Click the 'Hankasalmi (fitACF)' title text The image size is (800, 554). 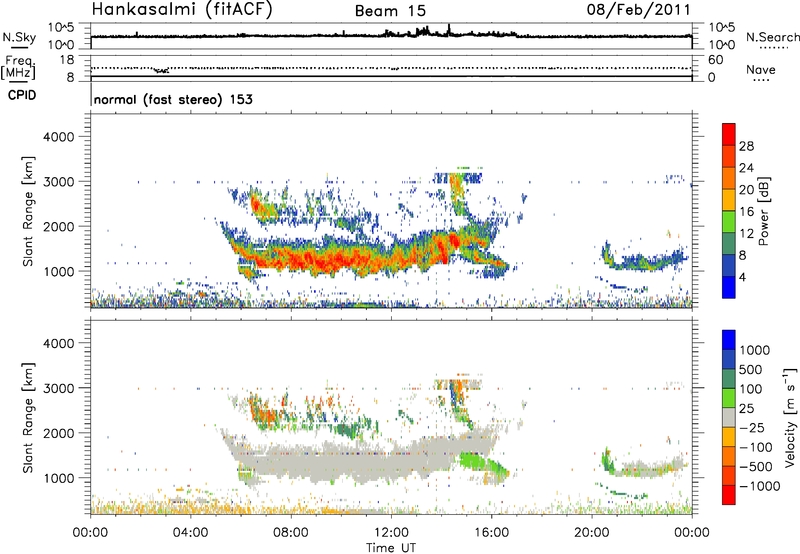[x=182, y=9]
